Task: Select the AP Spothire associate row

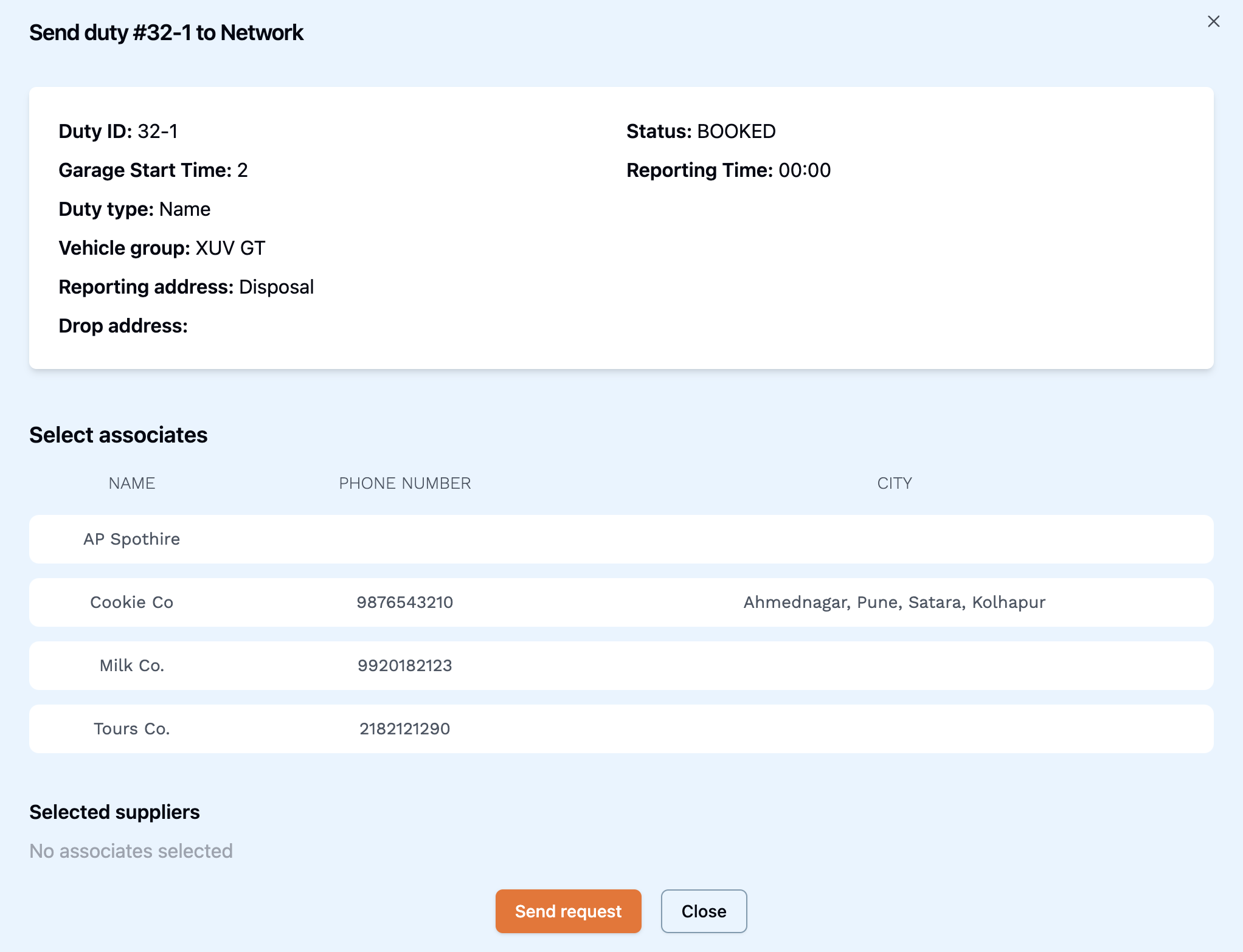Action: click(131, 539)
